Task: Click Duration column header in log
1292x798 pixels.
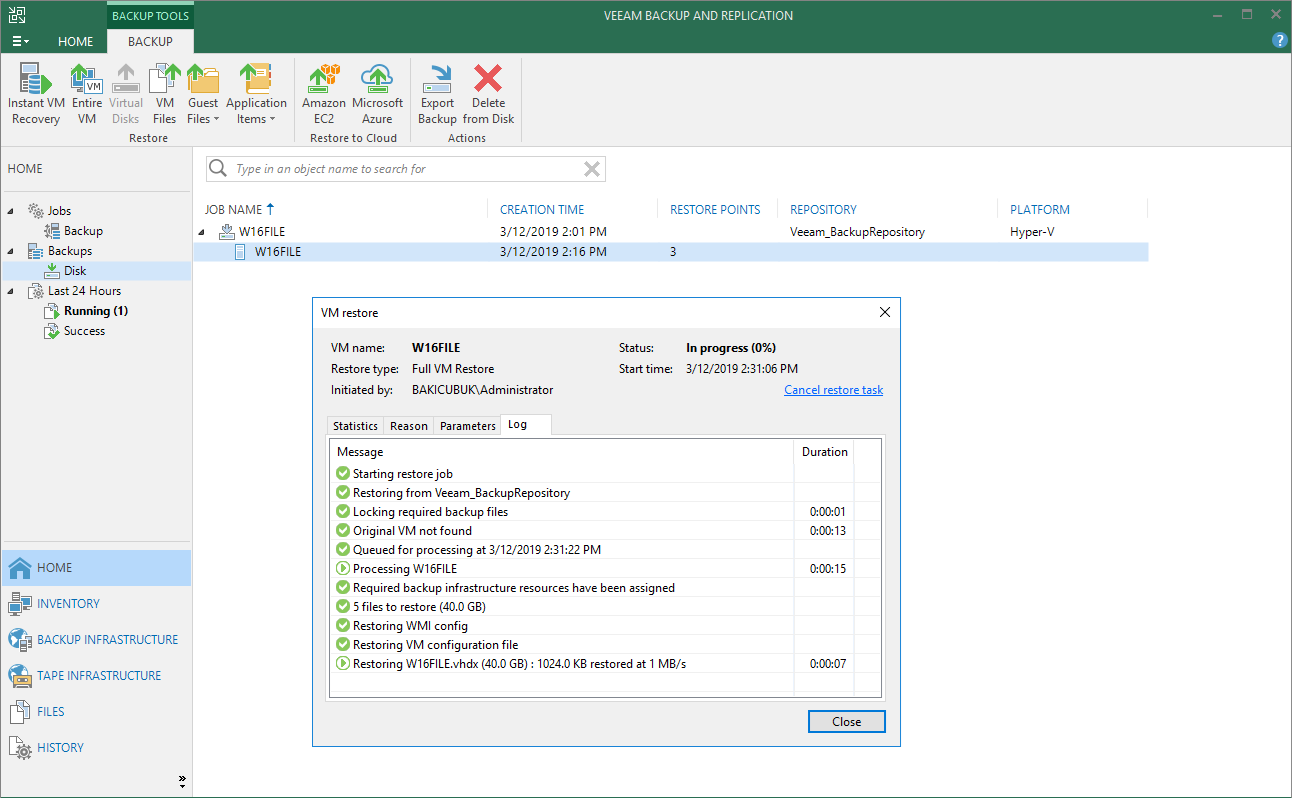Action: tap(825, 452)
